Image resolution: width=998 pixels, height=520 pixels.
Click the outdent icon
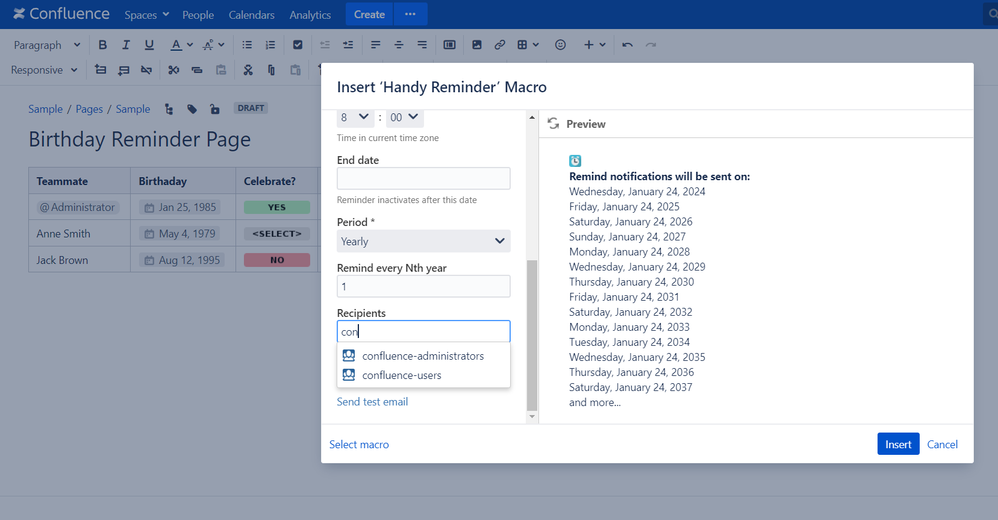click(325, 45)
